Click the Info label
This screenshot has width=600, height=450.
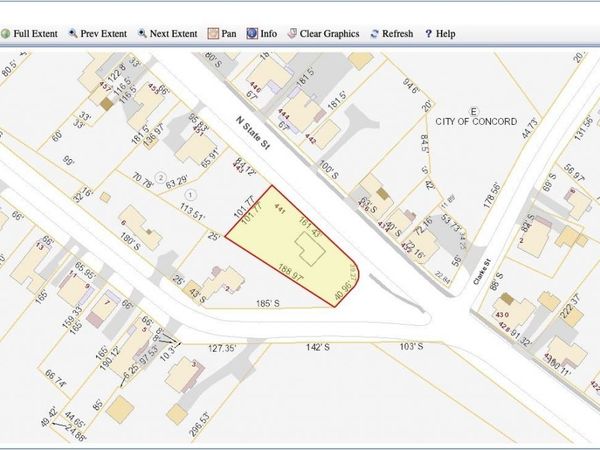[269, 34]
